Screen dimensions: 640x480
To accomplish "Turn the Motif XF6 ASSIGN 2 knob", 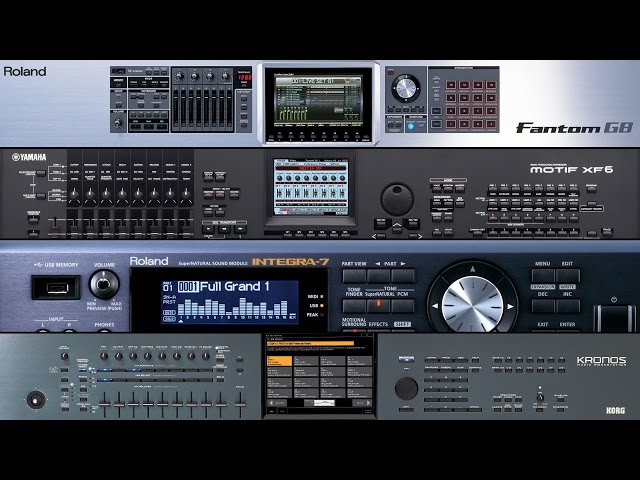I will [x=186, y=193].
